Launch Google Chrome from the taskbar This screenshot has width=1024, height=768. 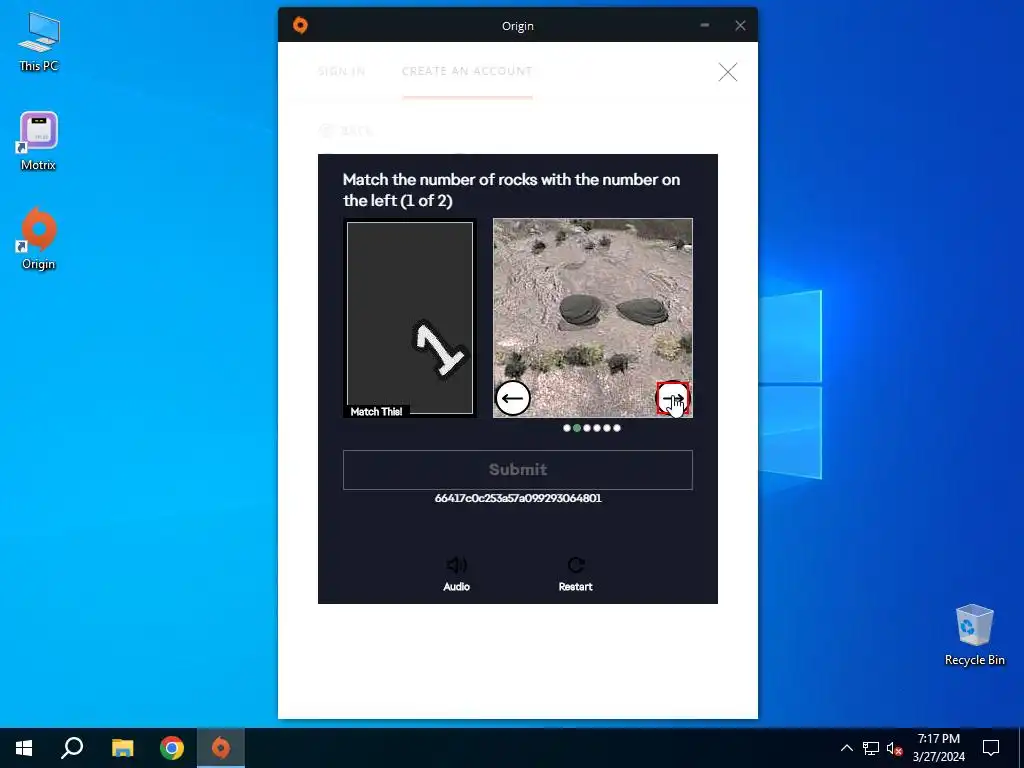point(172,748)
